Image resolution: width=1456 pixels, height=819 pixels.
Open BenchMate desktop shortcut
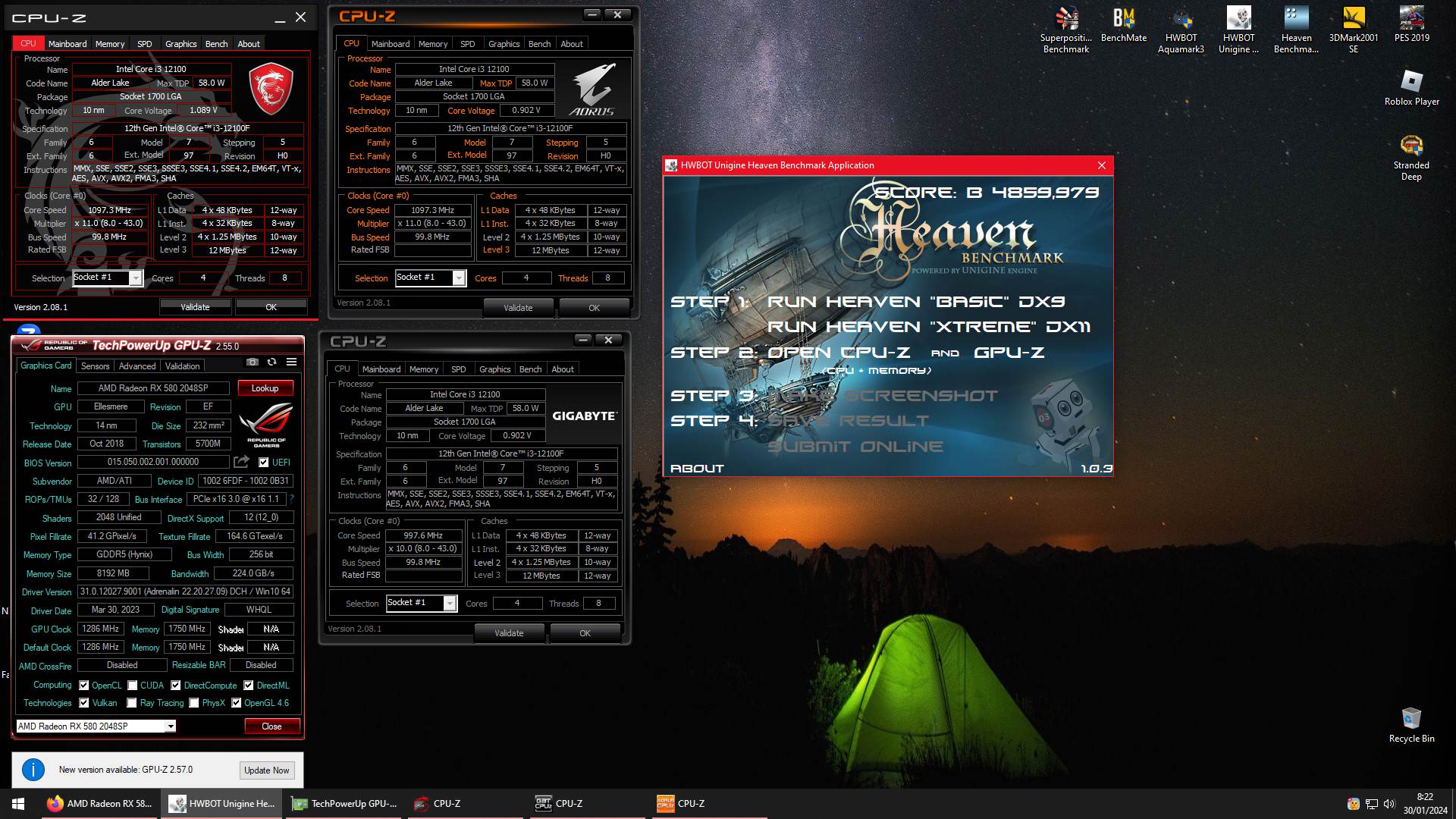click(x=1123, y=25)
